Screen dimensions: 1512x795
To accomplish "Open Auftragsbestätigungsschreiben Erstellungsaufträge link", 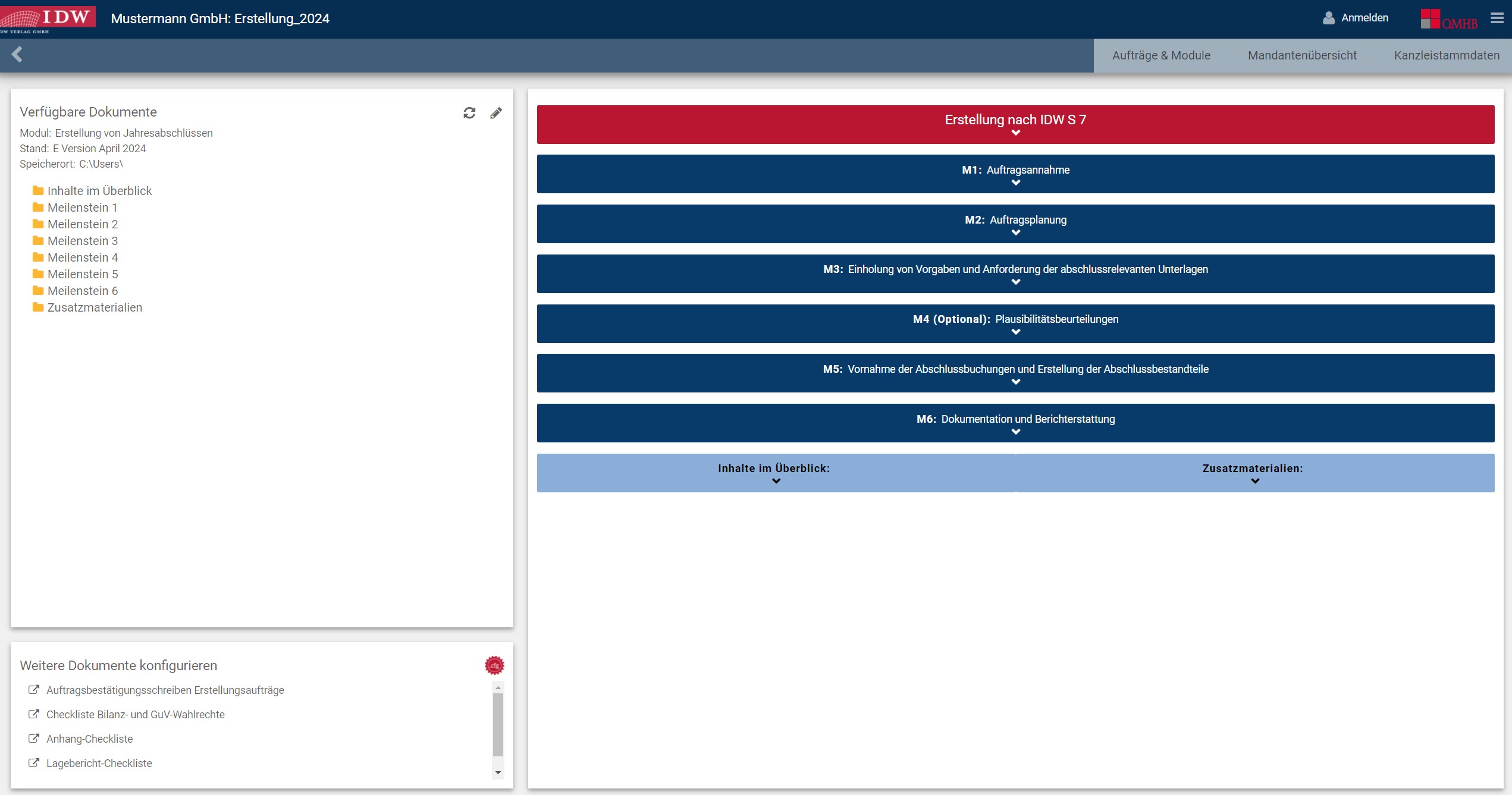I will tap(165, 690).
